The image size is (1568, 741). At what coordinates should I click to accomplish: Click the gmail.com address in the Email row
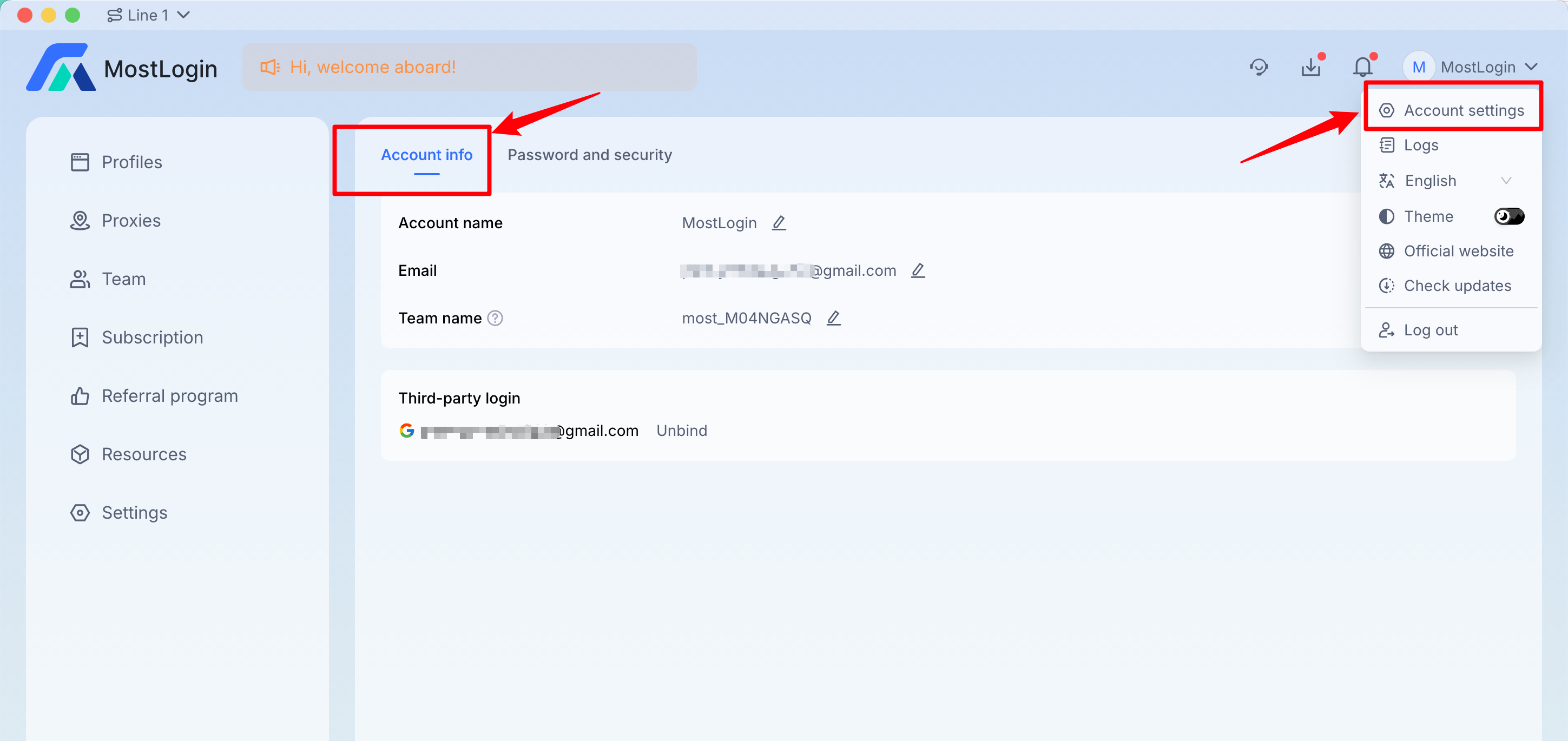[788, 270]
